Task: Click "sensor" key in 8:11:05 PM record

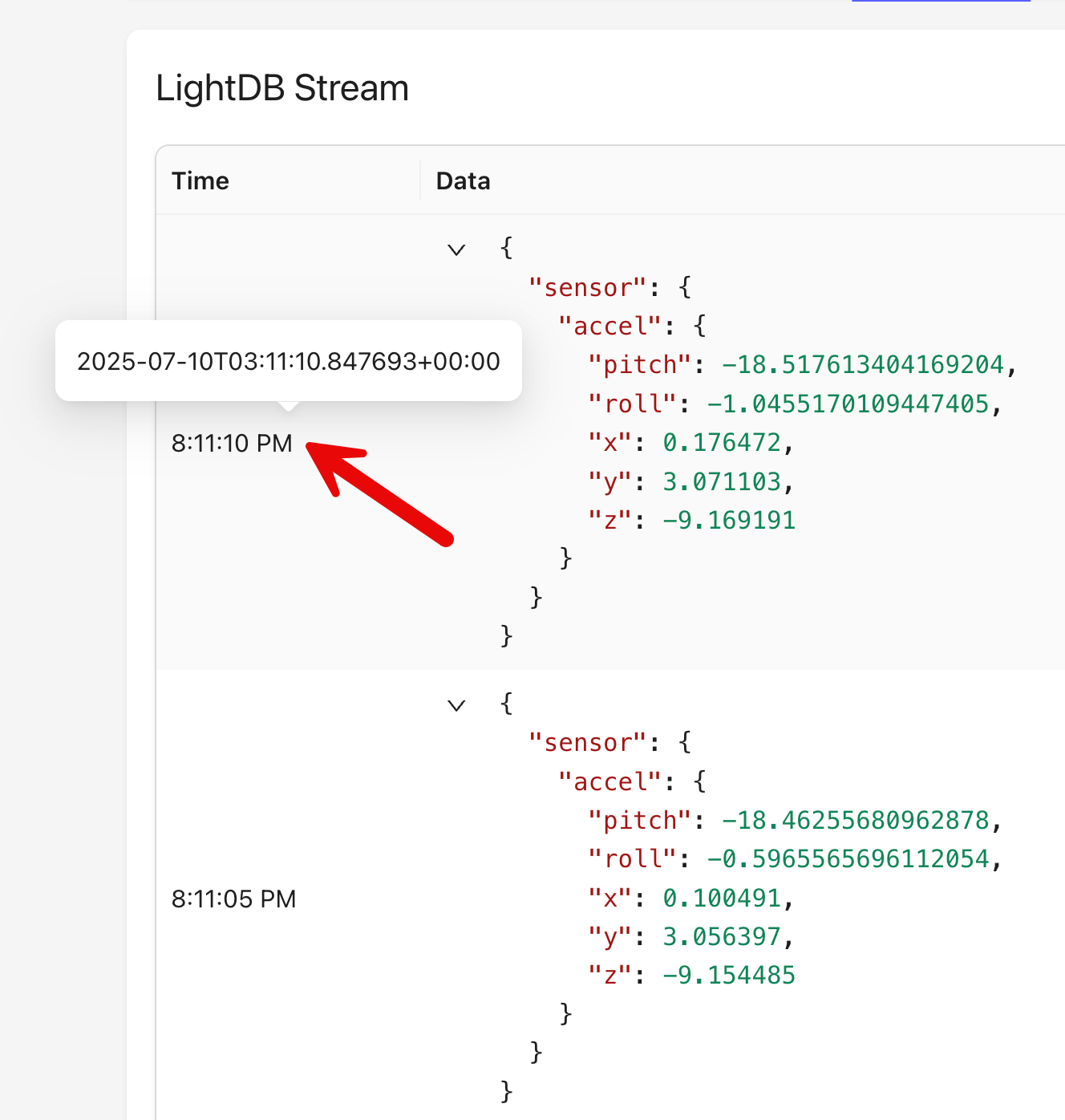Action: 587,743
